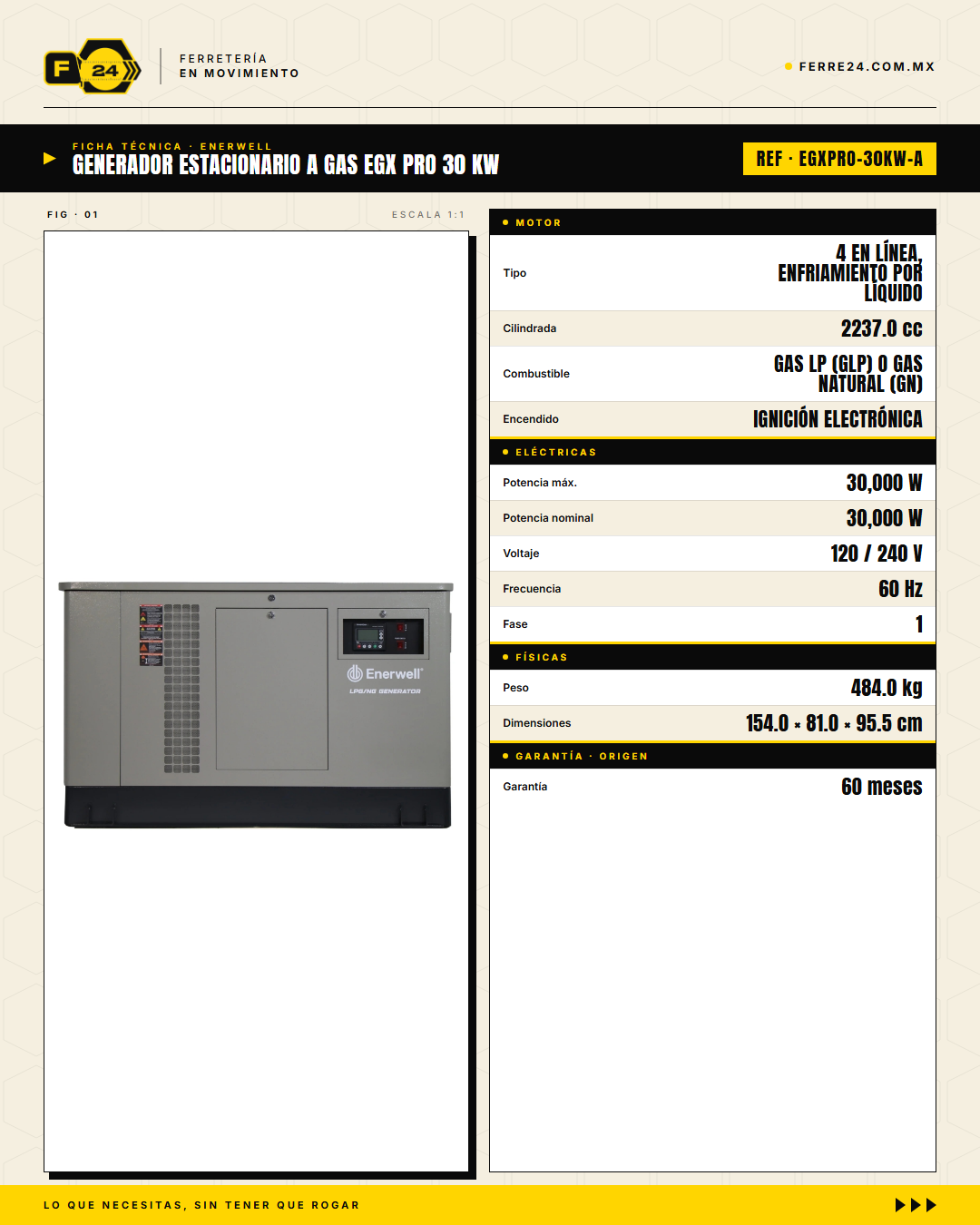
Task: Click the MOTOR section header
Action: 712,222
